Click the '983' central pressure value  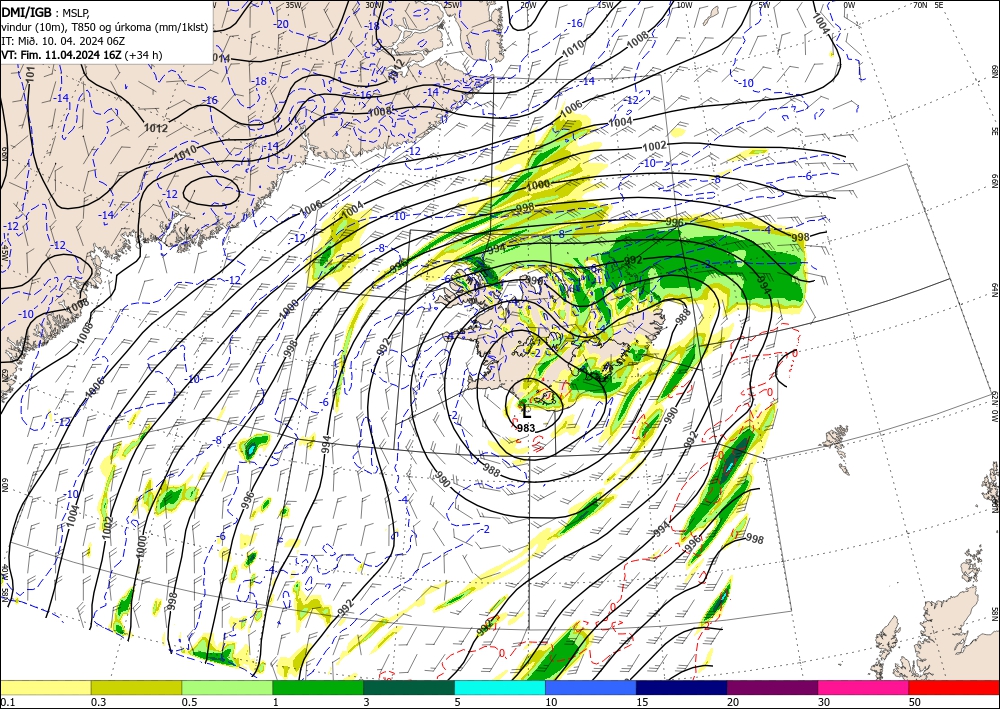[x=526, y=428]
